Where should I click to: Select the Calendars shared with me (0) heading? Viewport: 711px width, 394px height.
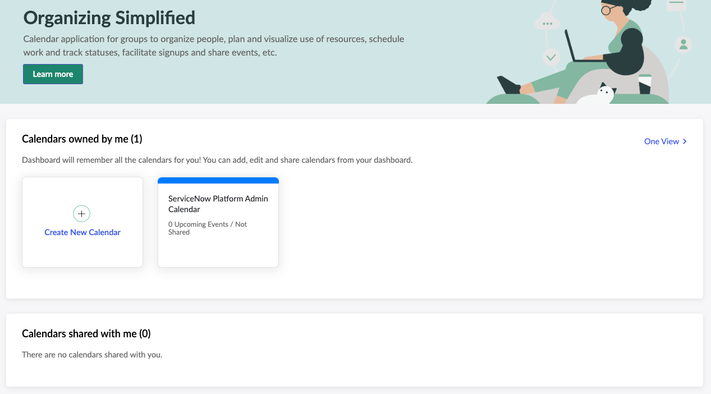86,334
